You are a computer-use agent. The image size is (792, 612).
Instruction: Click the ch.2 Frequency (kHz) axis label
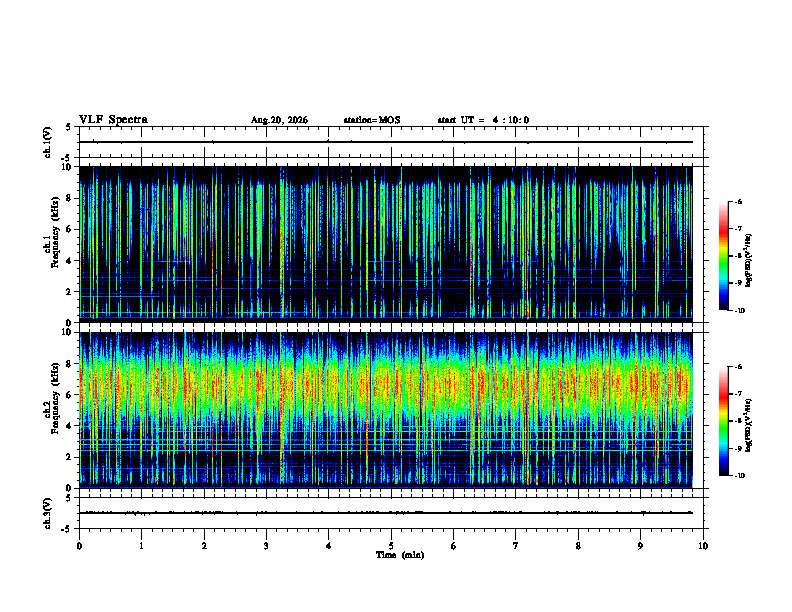53,410
